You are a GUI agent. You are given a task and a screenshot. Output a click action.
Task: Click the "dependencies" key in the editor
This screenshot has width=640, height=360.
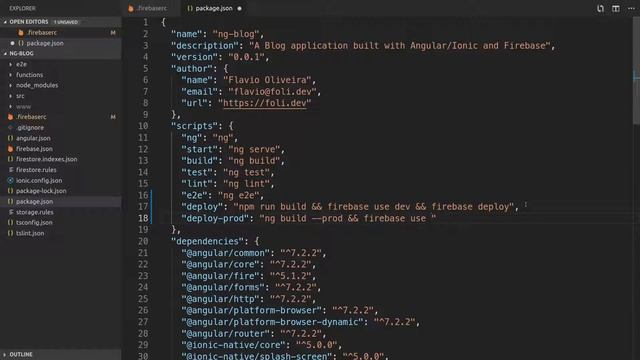point(207,241)
